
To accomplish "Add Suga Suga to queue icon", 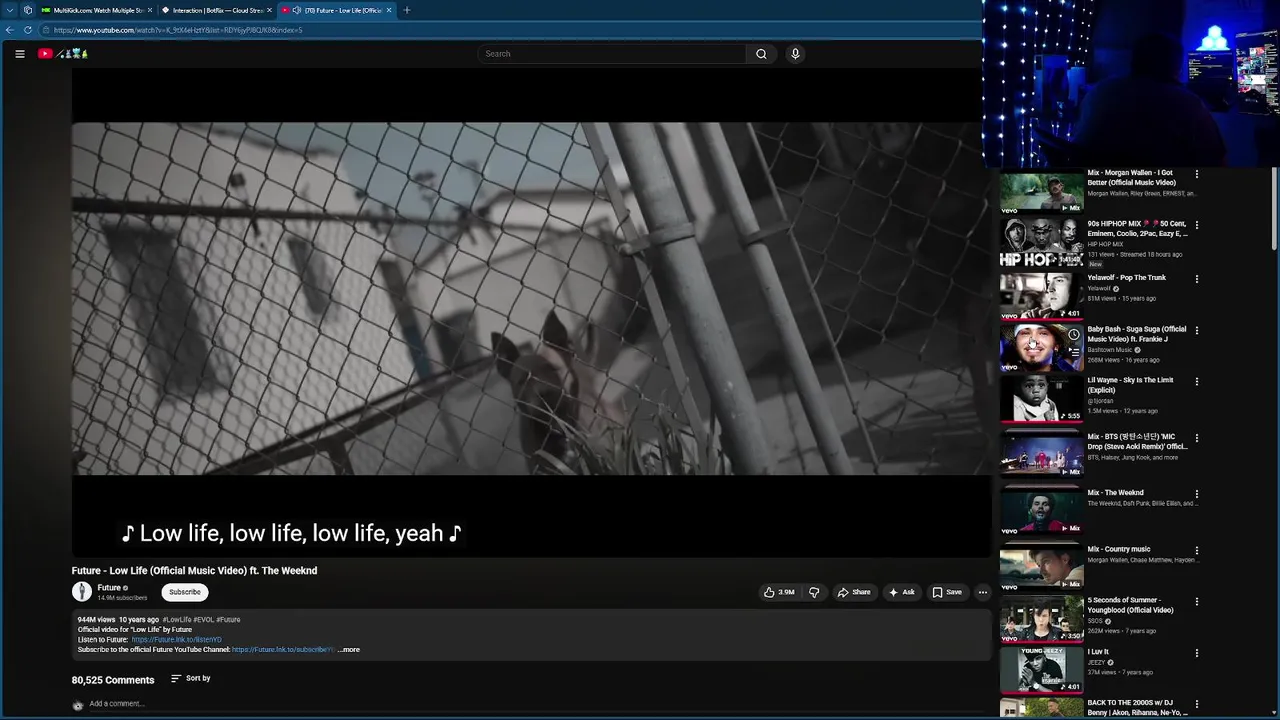I will (x=1073, y=352).
